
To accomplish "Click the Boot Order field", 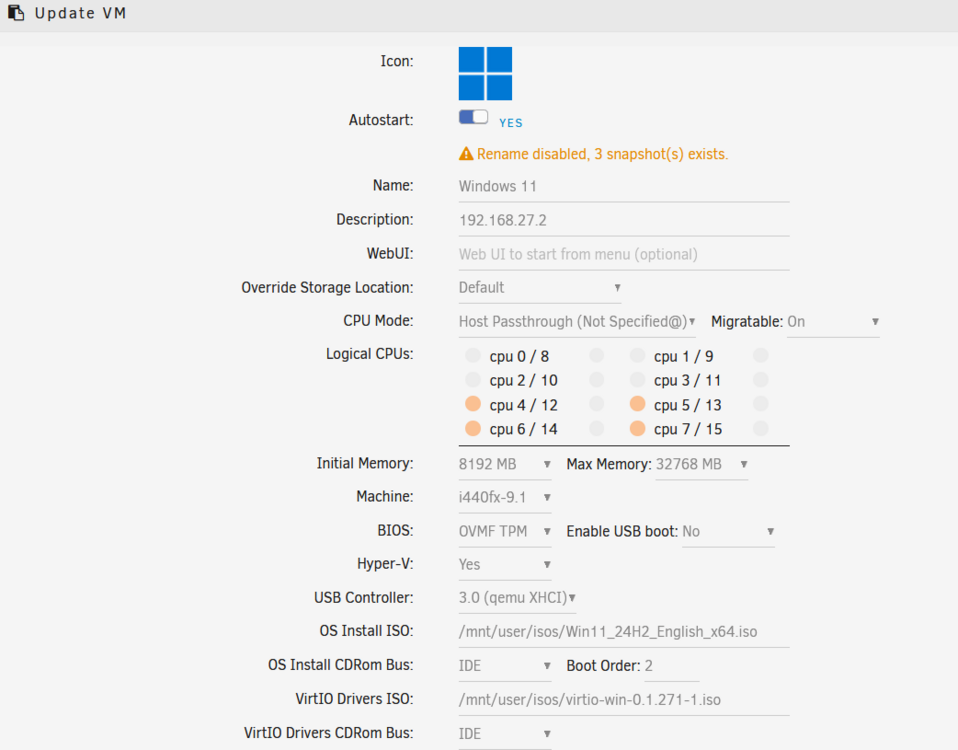I will pyautogui.click(x=671, y=666).
